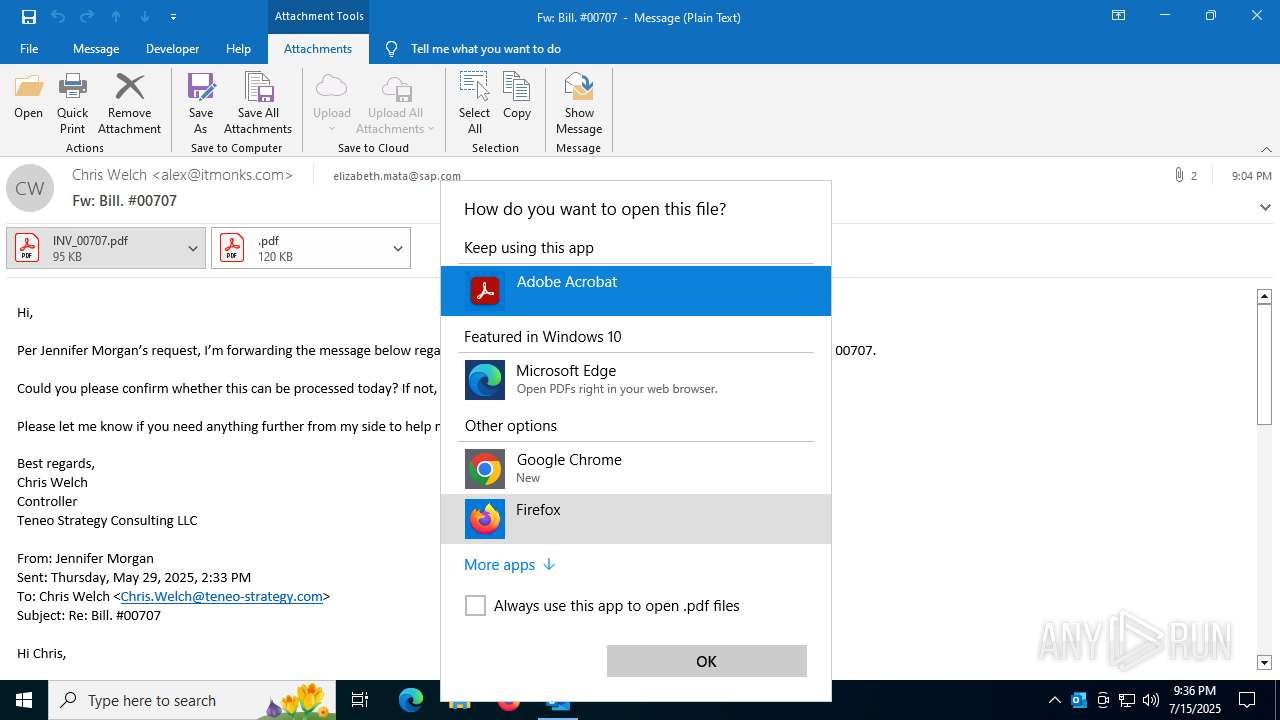Click Save All Attachments
1280x720 pixels.
click(258, 103)
